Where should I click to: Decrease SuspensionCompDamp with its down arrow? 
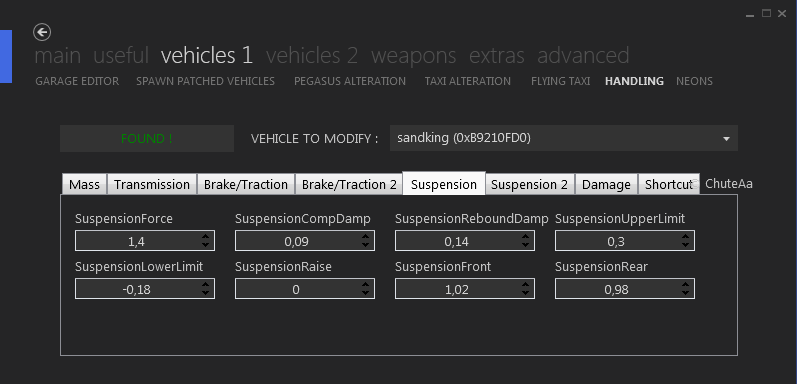point(365,245)
